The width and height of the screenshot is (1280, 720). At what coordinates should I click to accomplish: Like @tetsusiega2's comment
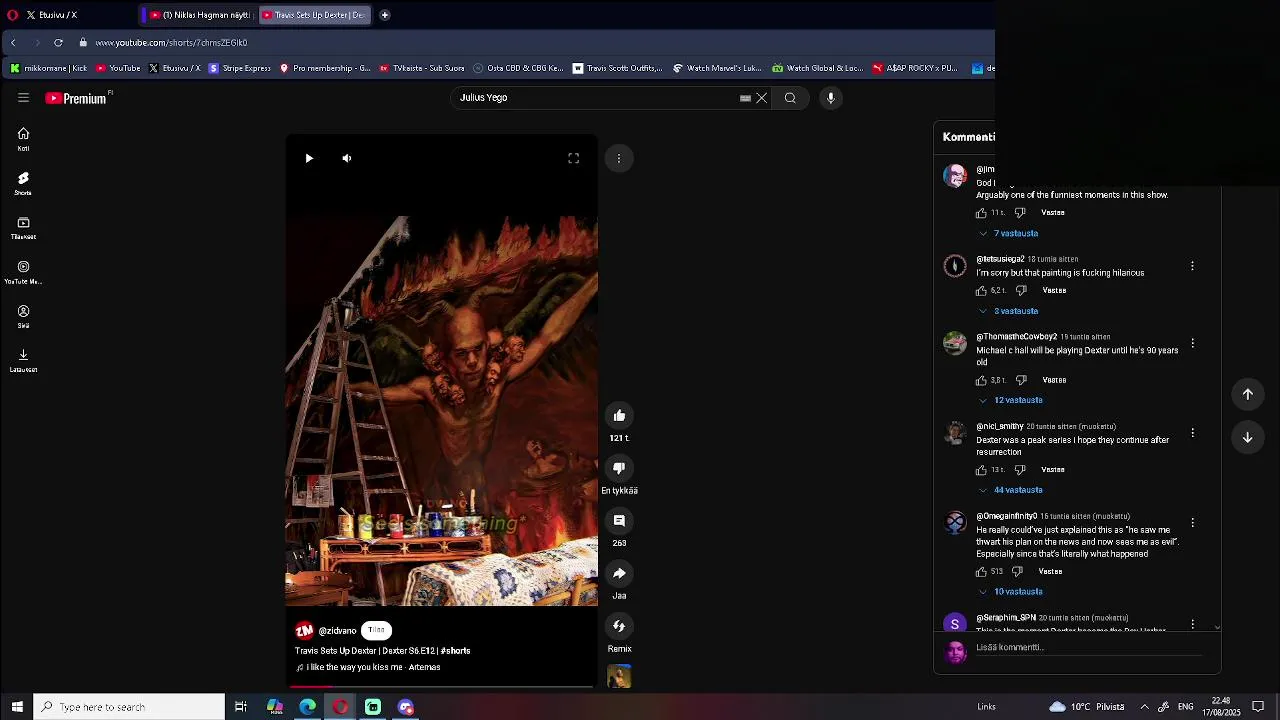click(981, 291)
